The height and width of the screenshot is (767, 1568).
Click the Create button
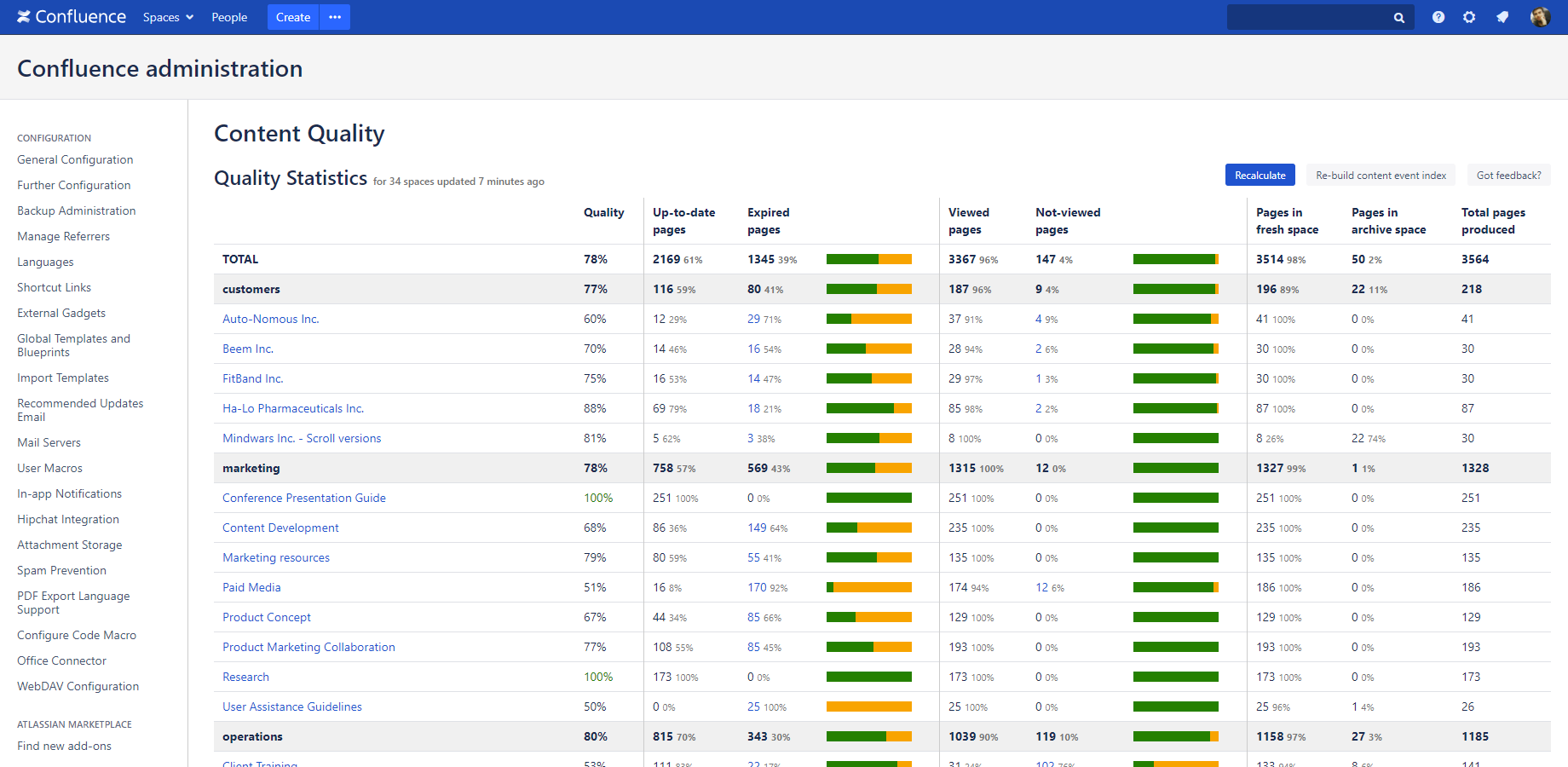293,17
